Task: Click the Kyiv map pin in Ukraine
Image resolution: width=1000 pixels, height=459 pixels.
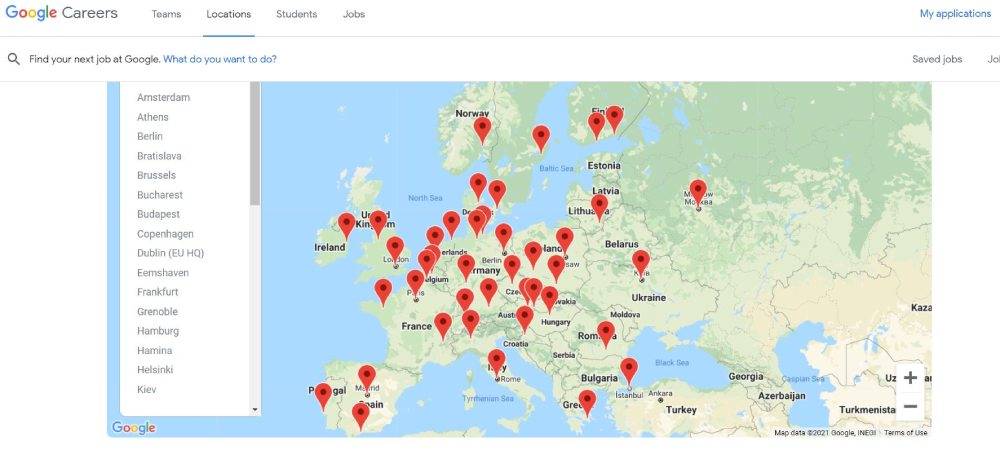Action: click(641, 263)
